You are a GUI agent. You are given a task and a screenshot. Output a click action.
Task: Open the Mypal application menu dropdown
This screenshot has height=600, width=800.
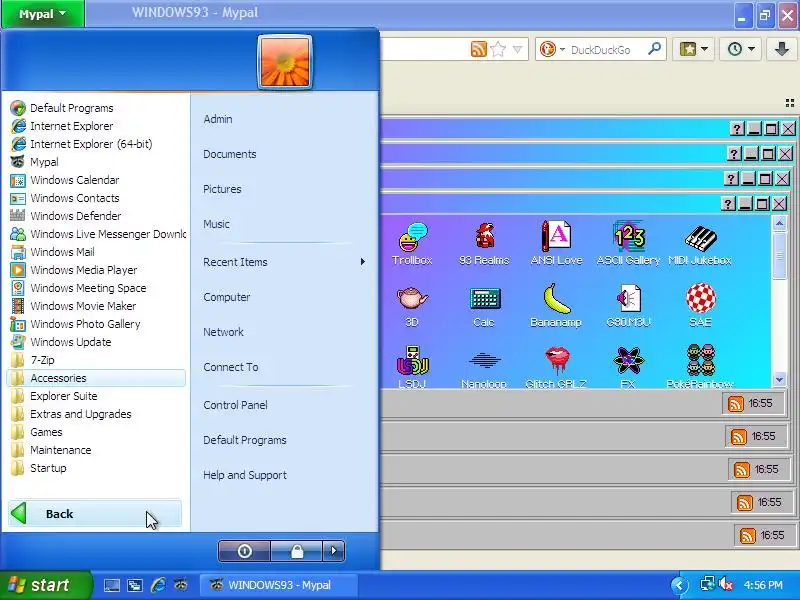[x=43, y=13]
